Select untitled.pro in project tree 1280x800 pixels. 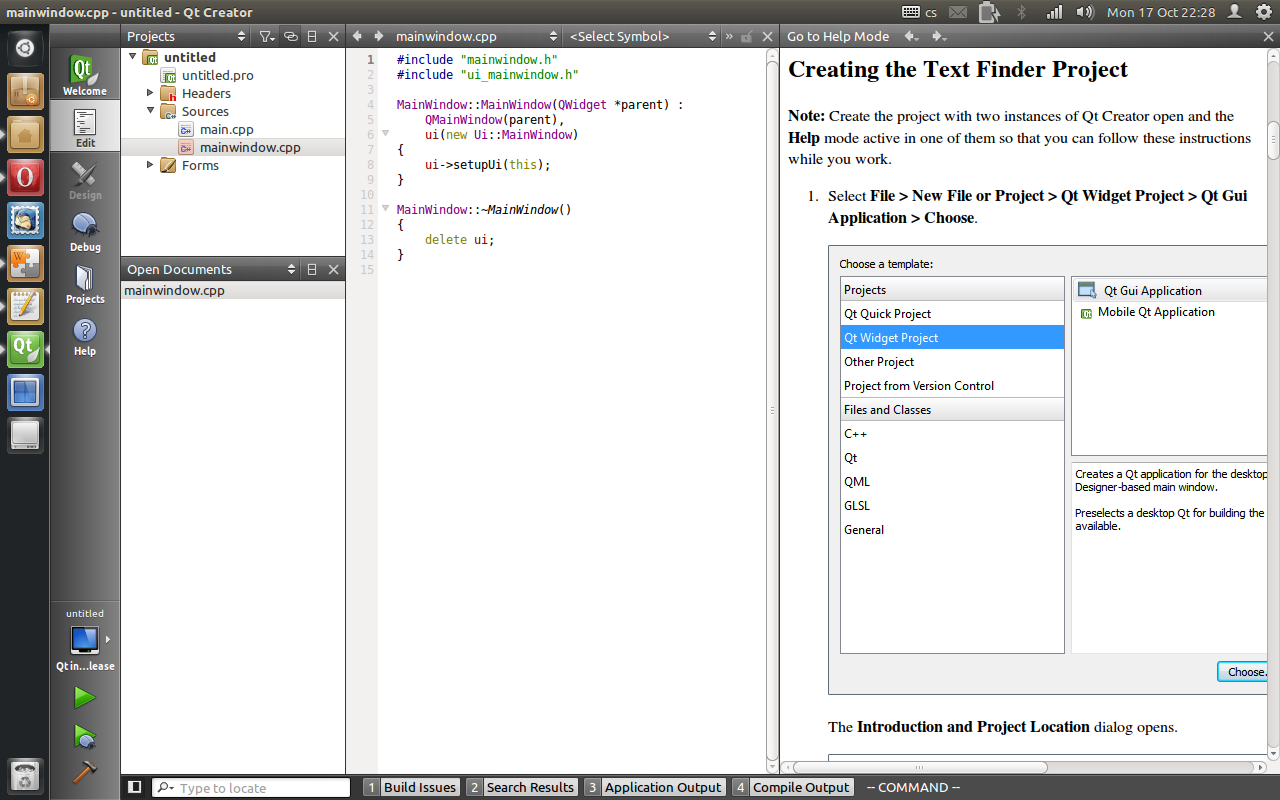(x=217, y=75)
